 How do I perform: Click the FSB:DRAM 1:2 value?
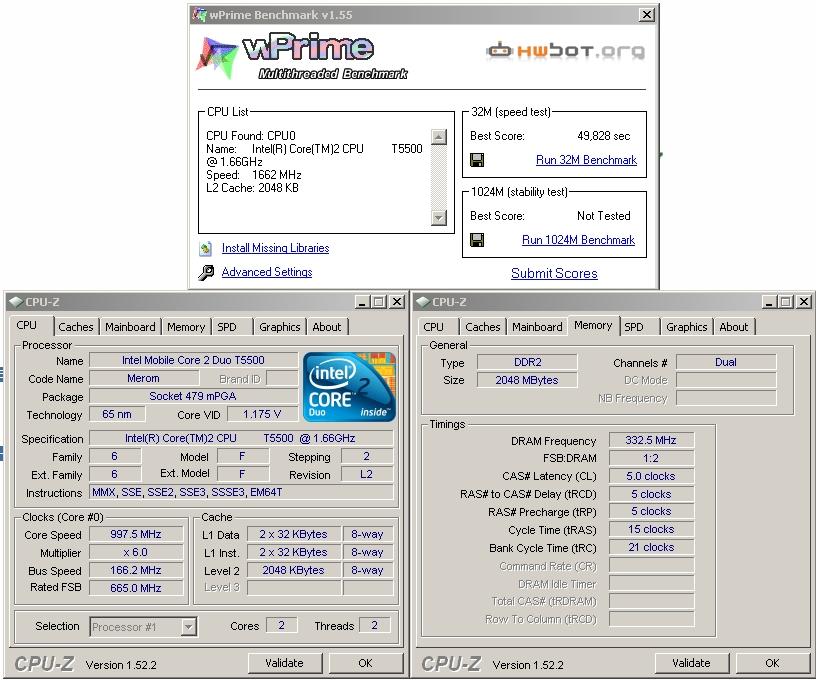[651, 458]
